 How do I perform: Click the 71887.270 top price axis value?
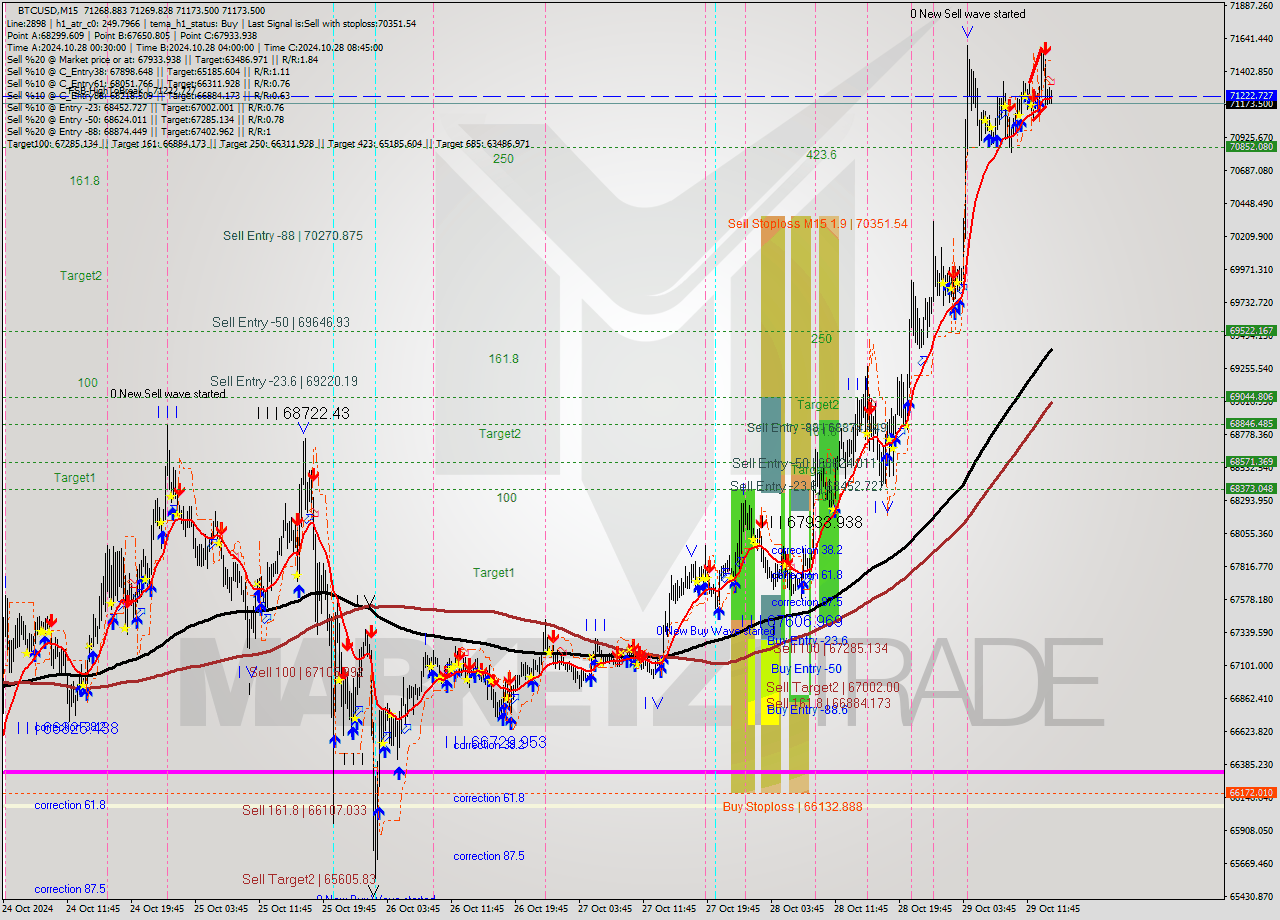point(1251,5)
